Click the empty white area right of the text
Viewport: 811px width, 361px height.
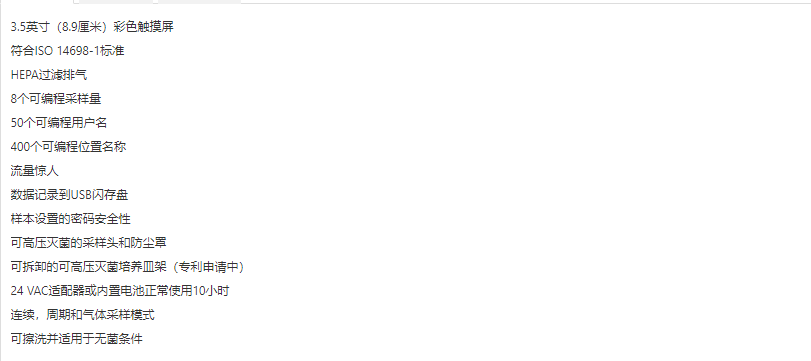[x=517, y=181]
